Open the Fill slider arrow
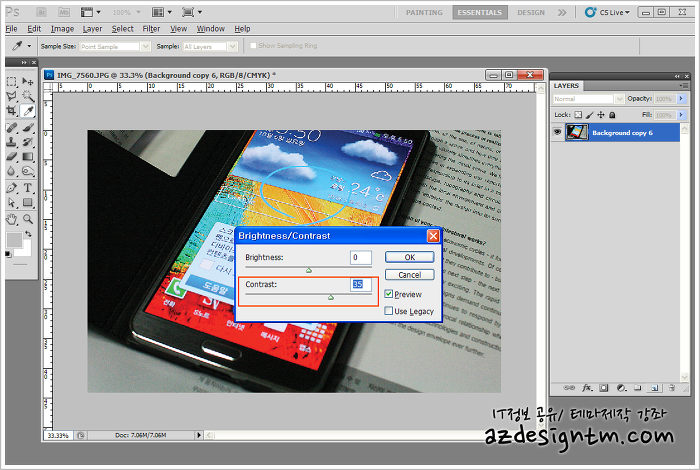 (681, 115)
